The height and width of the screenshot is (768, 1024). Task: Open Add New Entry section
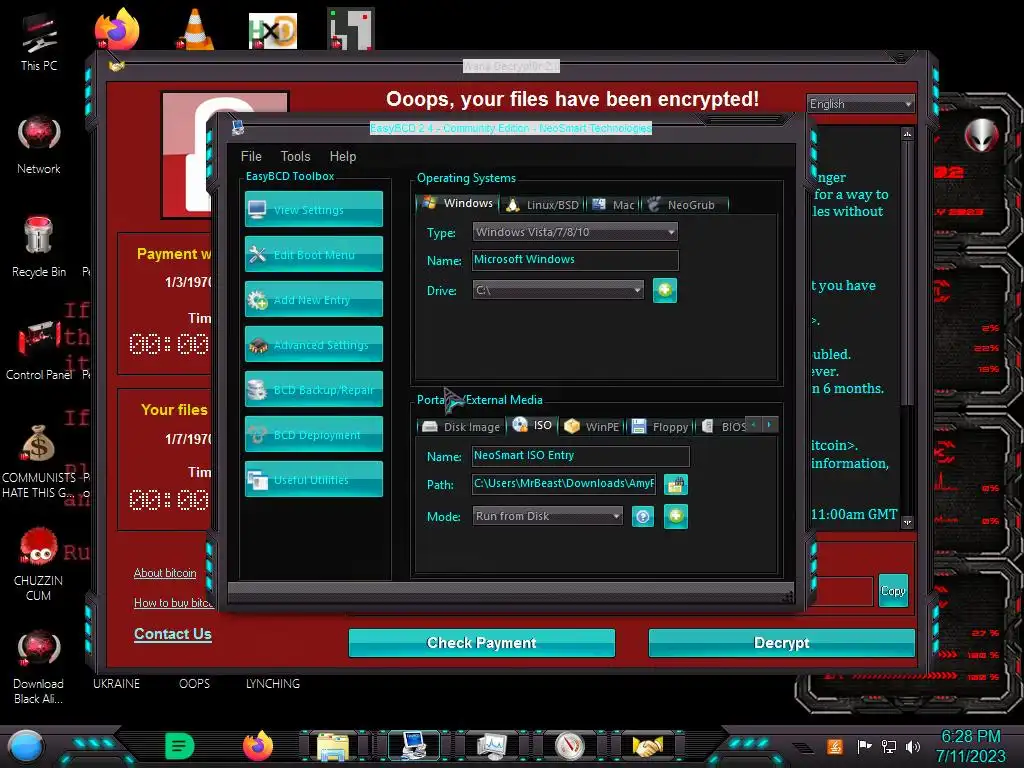click(x=313, y=299)
